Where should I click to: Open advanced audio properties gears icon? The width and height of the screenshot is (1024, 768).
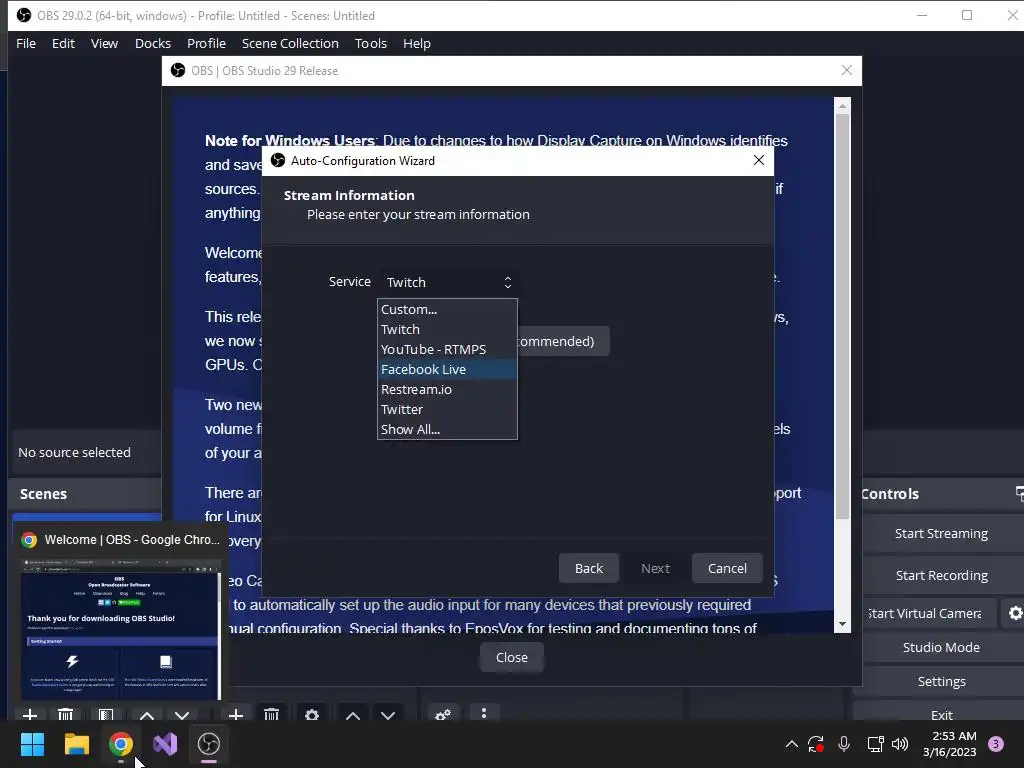(x=443, y=714)
